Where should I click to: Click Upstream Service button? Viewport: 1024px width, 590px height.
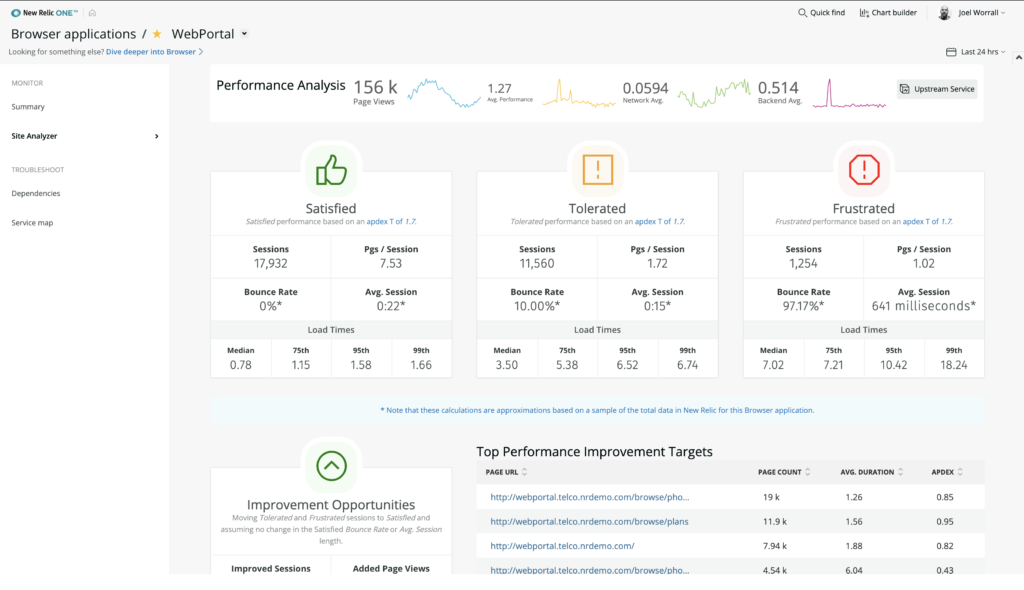coord(937,89)
